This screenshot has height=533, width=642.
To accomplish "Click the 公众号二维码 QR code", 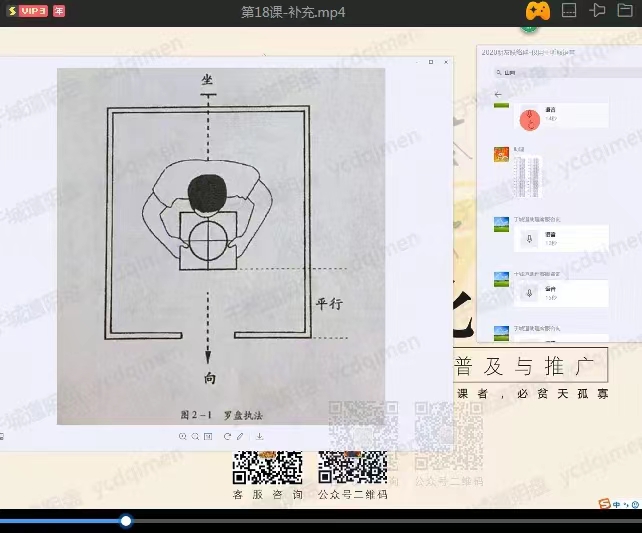I will 352,467.
